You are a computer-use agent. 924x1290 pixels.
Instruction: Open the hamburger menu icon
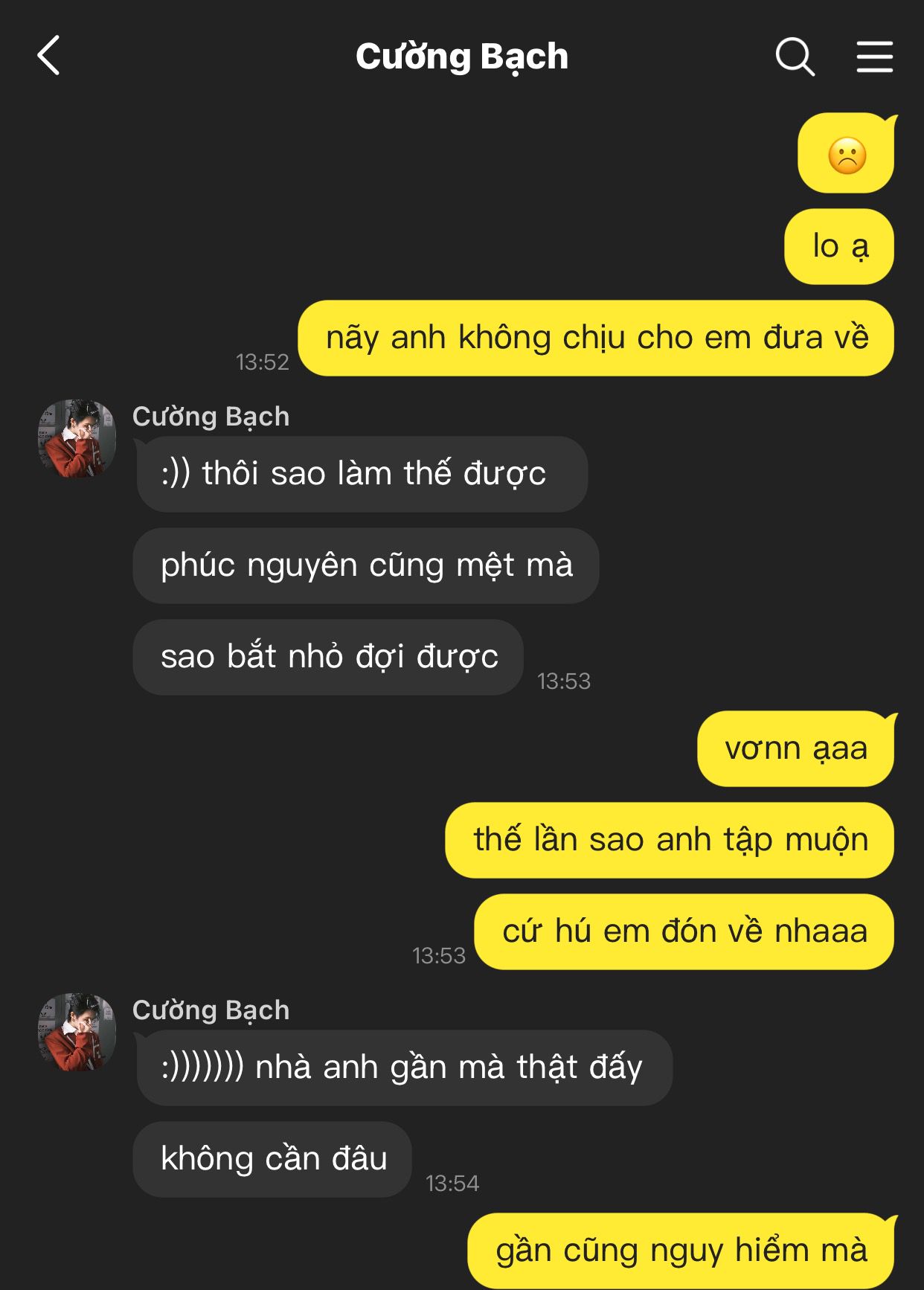pyautogui.click(x=874, y=57)
